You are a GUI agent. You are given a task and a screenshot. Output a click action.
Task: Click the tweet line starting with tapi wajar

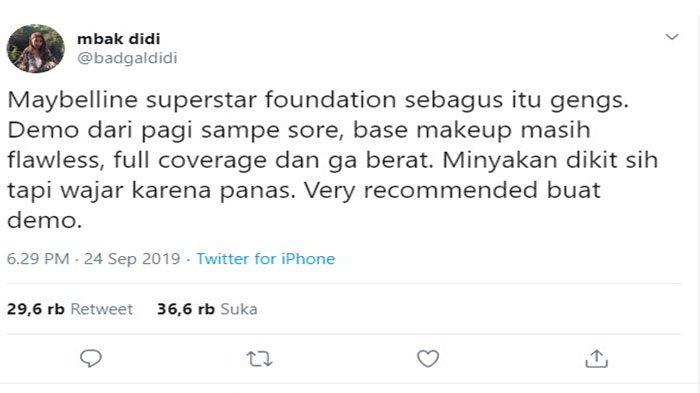tap(304, 191)
